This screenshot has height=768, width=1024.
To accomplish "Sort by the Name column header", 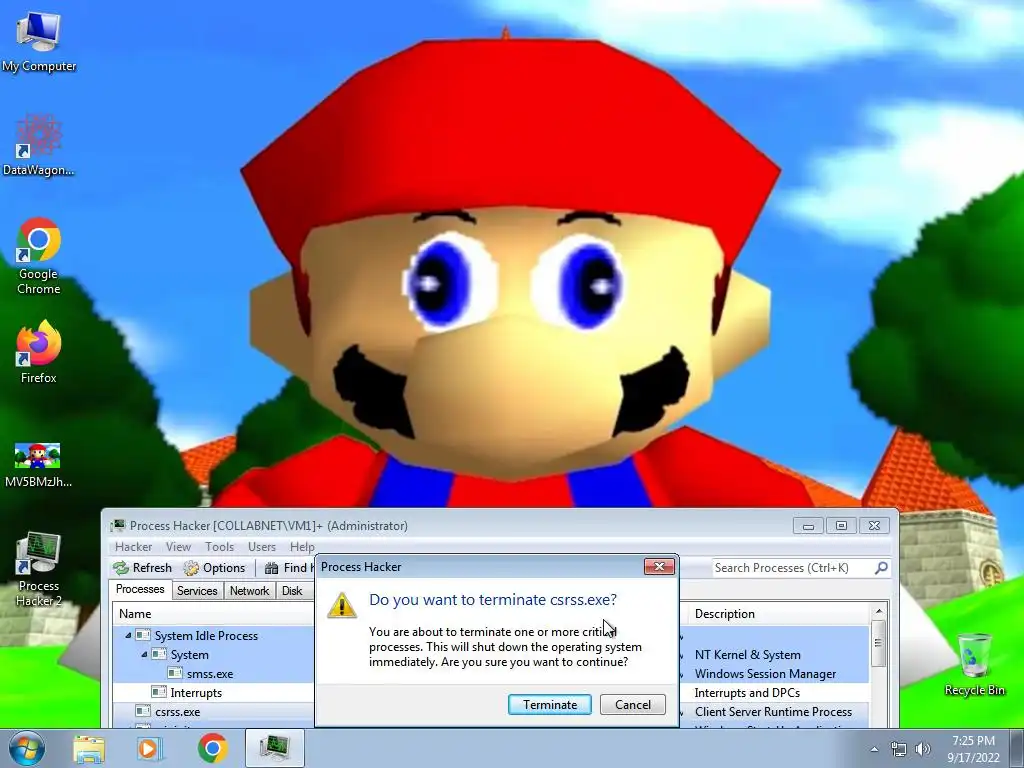I will point(214,614).
